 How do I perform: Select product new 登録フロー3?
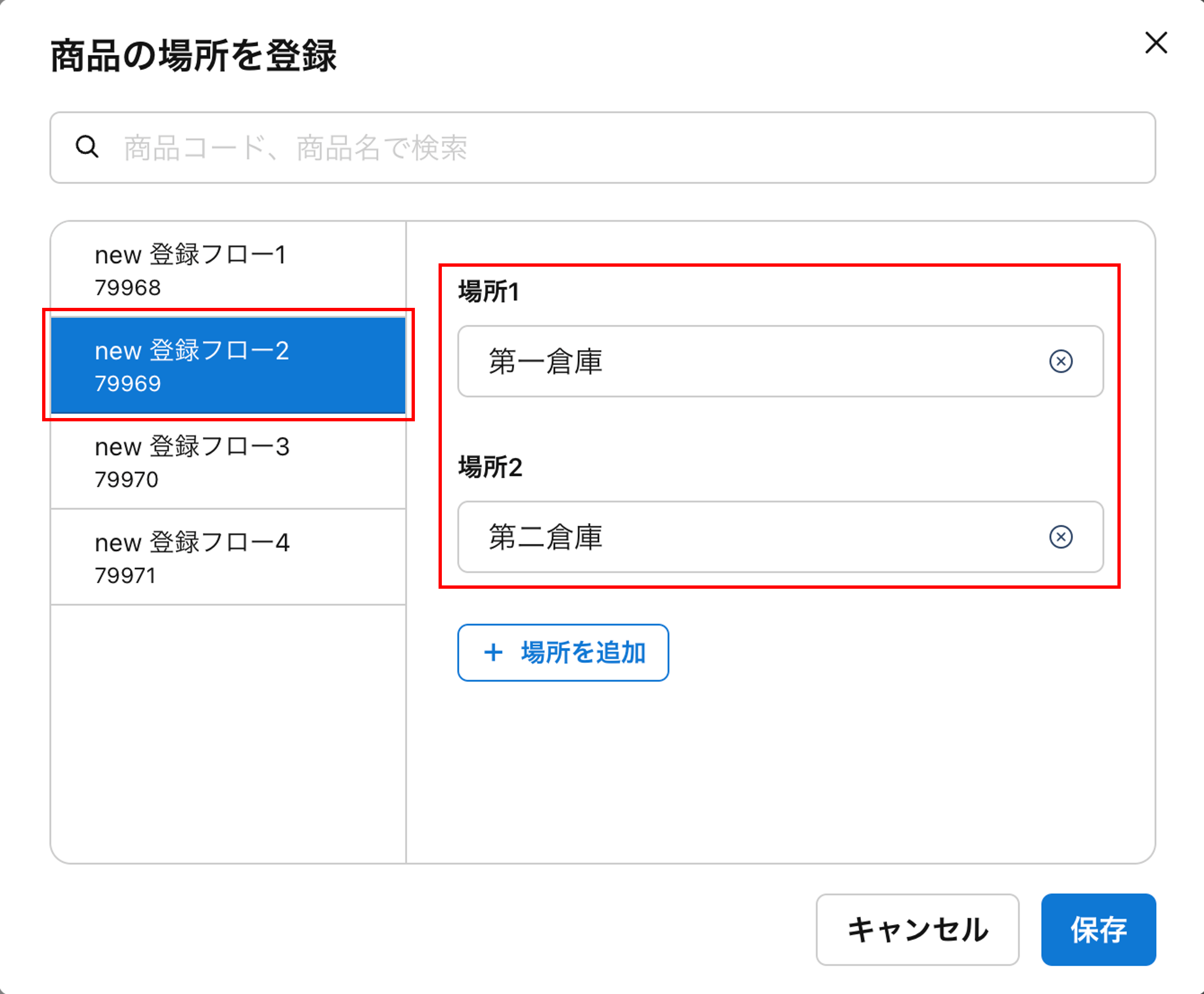click(x=228, y=461)
